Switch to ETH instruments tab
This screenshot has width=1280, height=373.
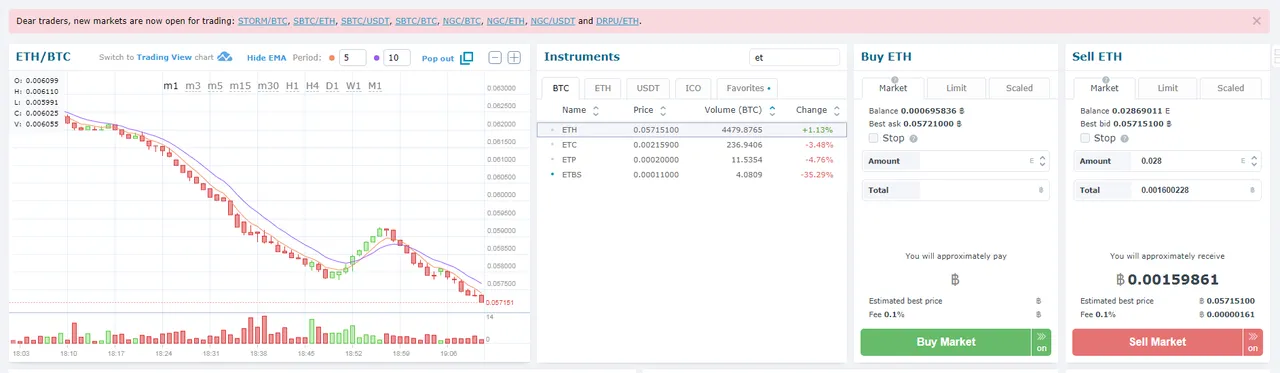click(603, 88)
